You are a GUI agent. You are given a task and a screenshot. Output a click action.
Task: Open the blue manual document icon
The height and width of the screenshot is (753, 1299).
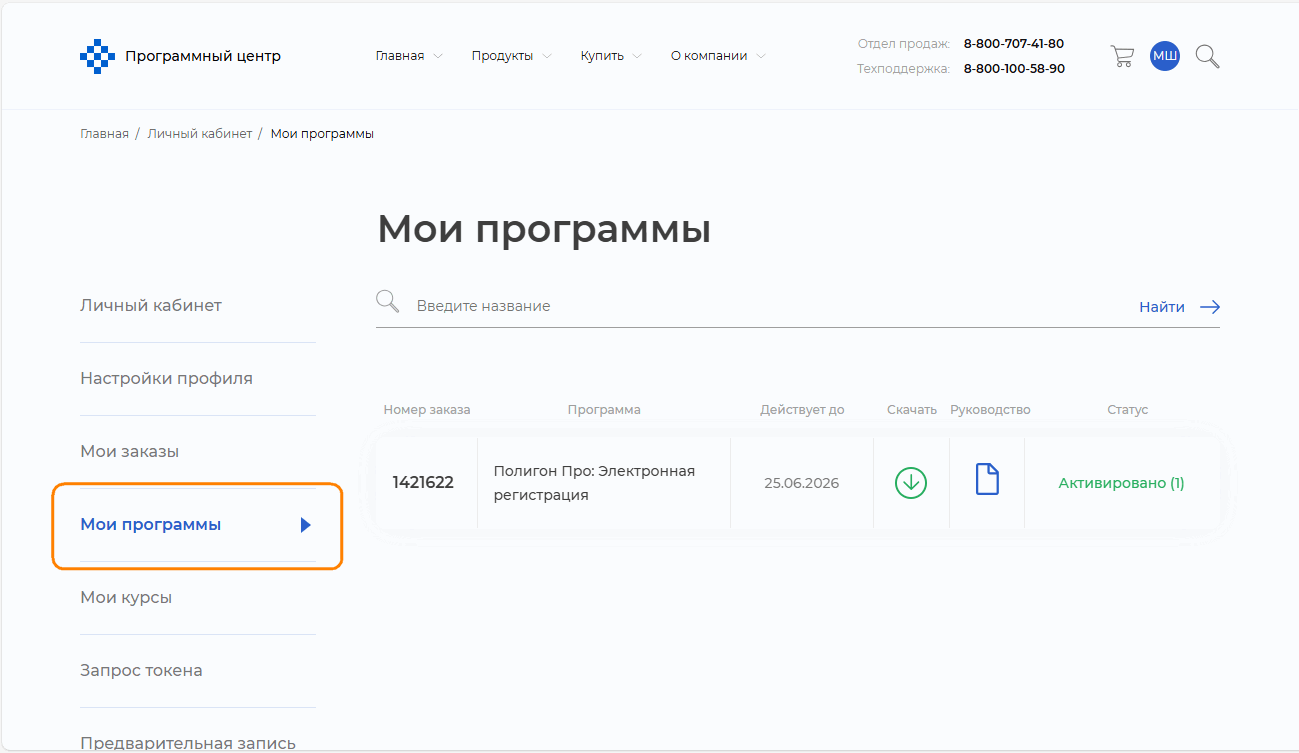pos(987,479)
